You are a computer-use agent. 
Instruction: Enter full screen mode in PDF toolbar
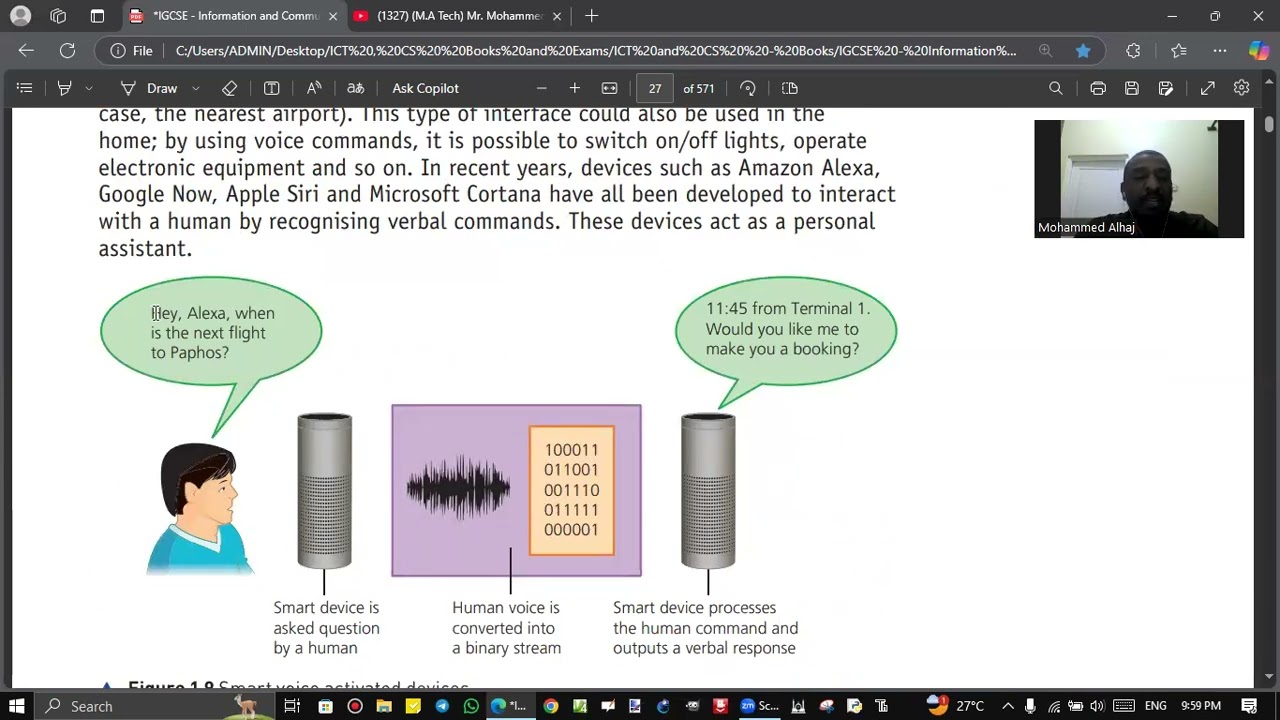1208,88
